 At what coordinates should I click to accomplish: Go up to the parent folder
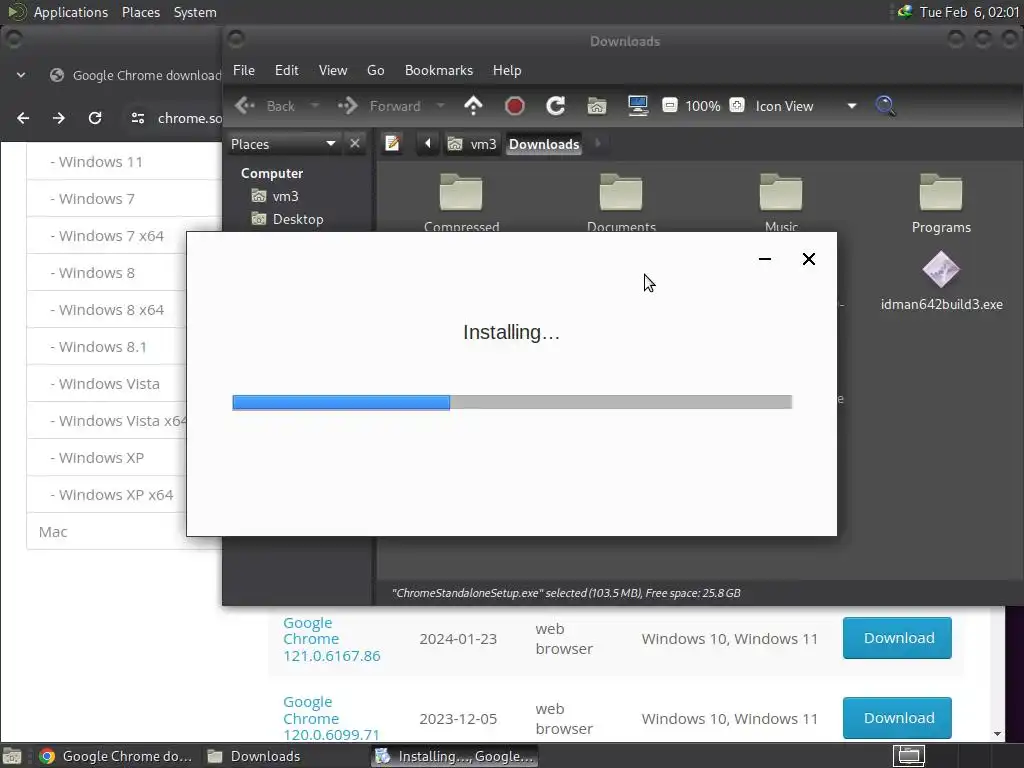click(x=473, y=106)
